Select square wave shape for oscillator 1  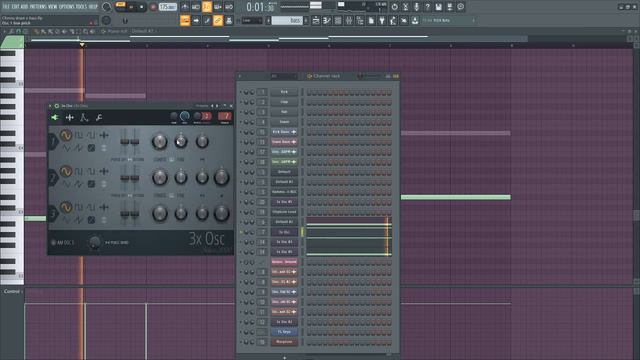click(78, 135)
